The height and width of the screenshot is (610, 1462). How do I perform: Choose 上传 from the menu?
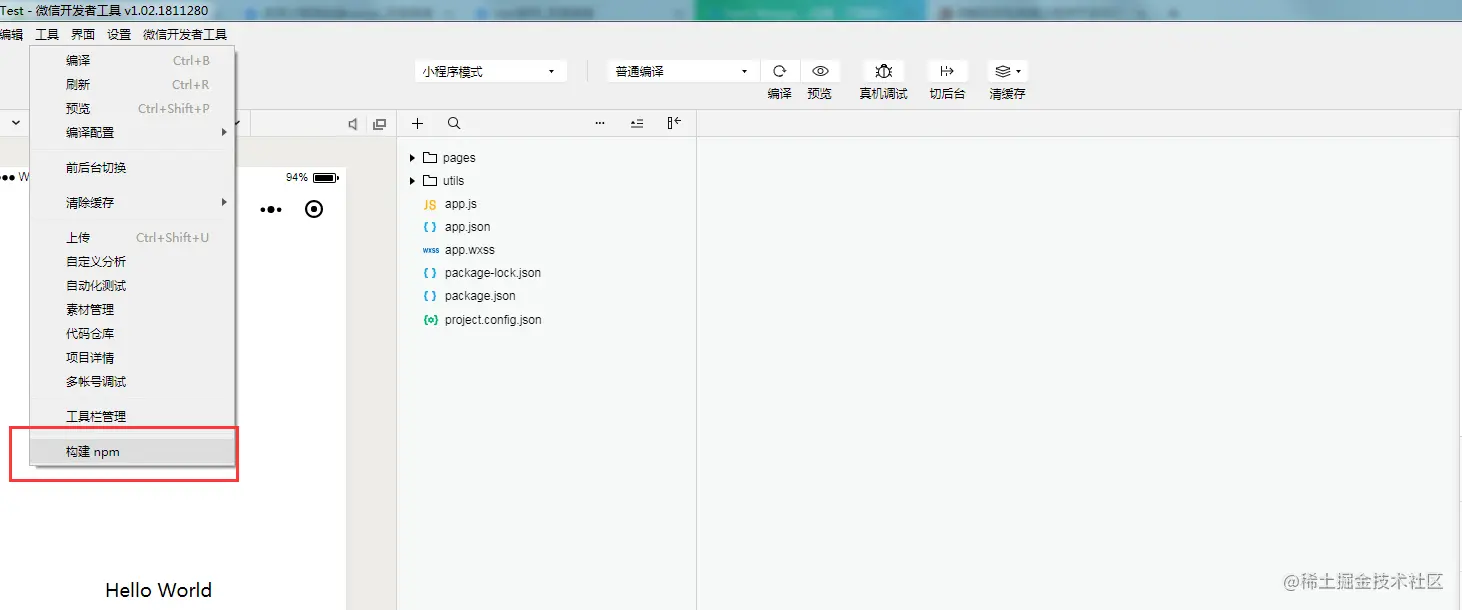pos(133,237)
